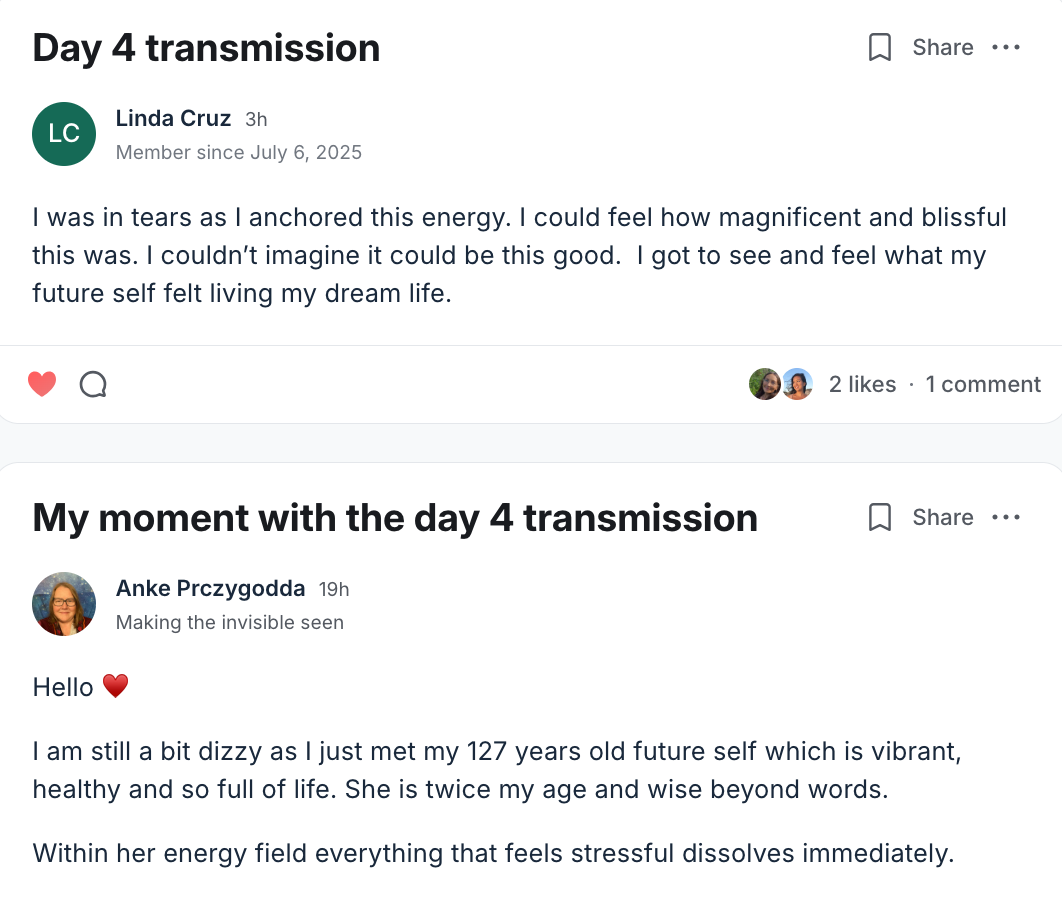Open the Day 4 transmission post title
The height and width of the screenshot is (898, 1062).
click(x=206, y=48)
